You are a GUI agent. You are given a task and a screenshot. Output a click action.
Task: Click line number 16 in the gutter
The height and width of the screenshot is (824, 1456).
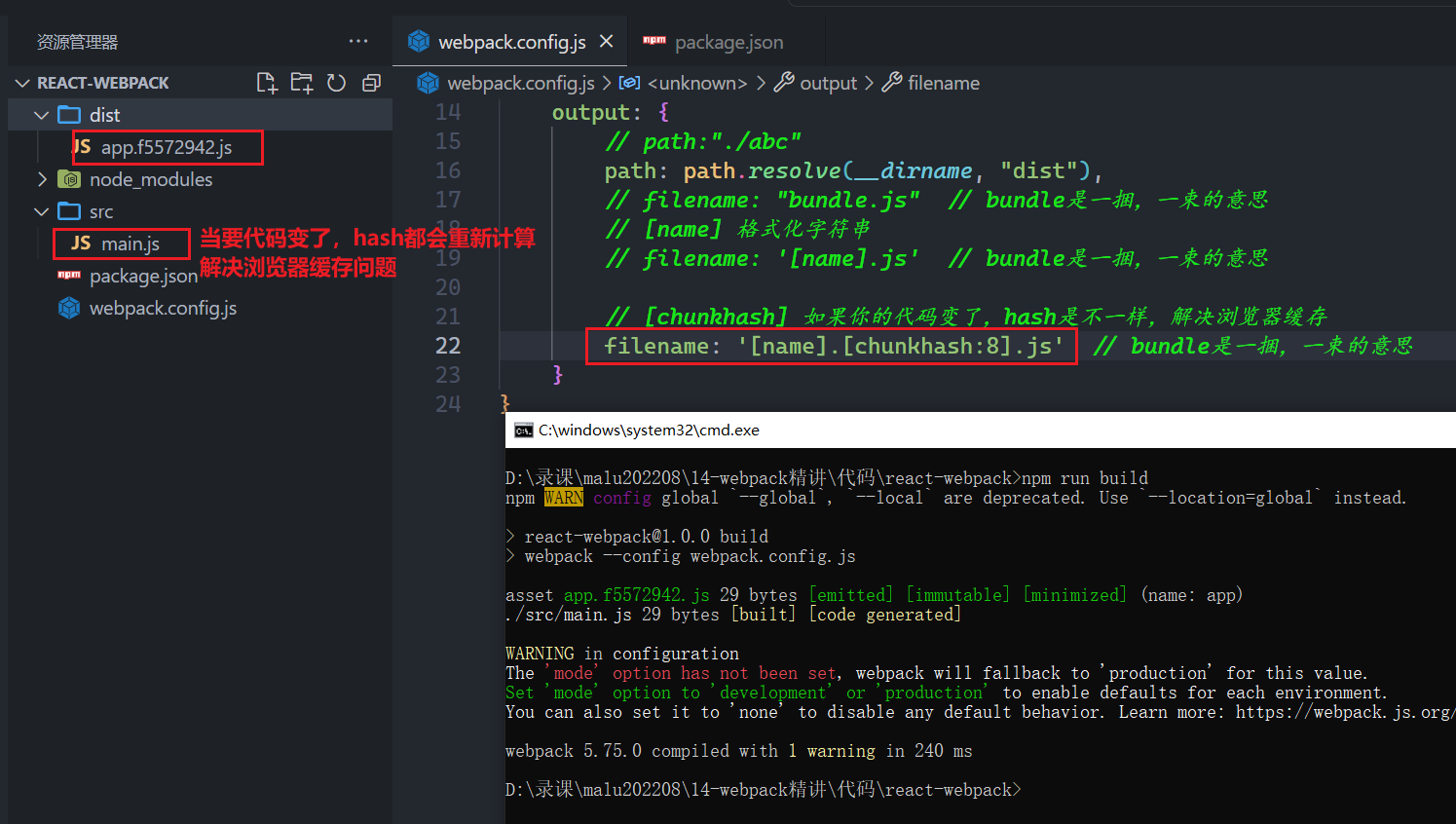[x=448, y=170]
